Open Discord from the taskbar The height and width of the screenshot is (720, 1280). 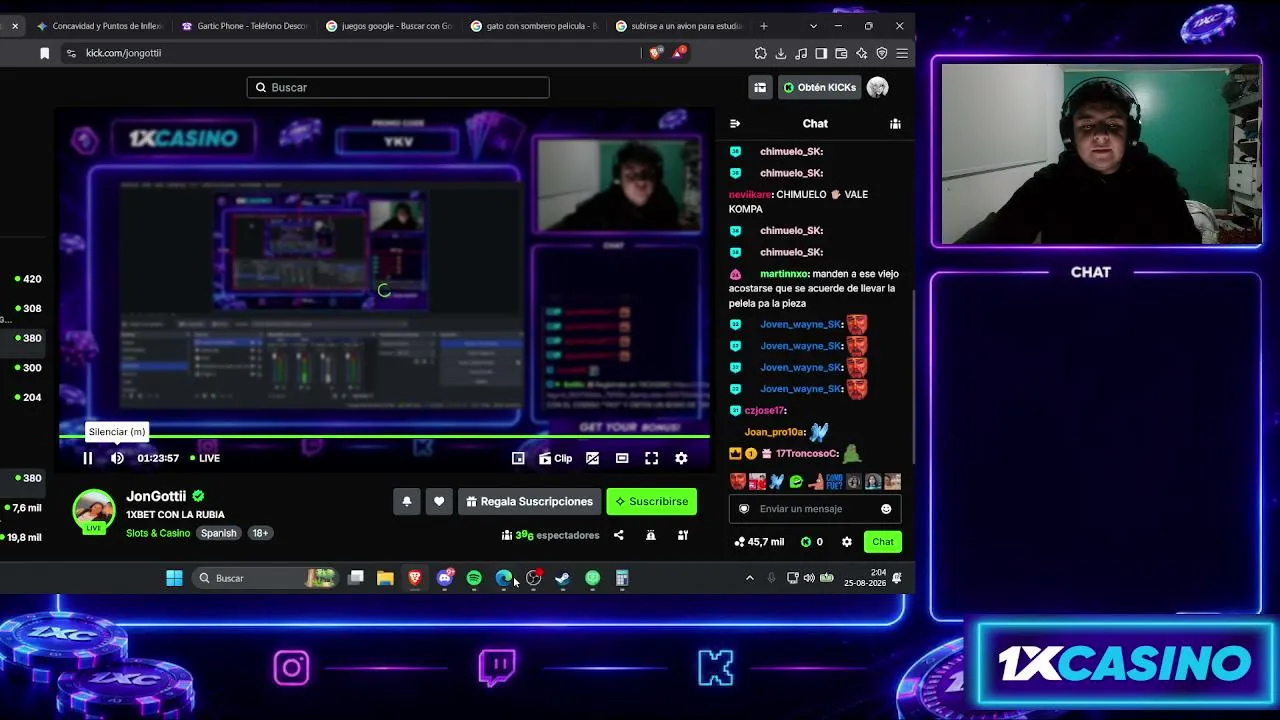pyautogui.click(x=445, y=578)
